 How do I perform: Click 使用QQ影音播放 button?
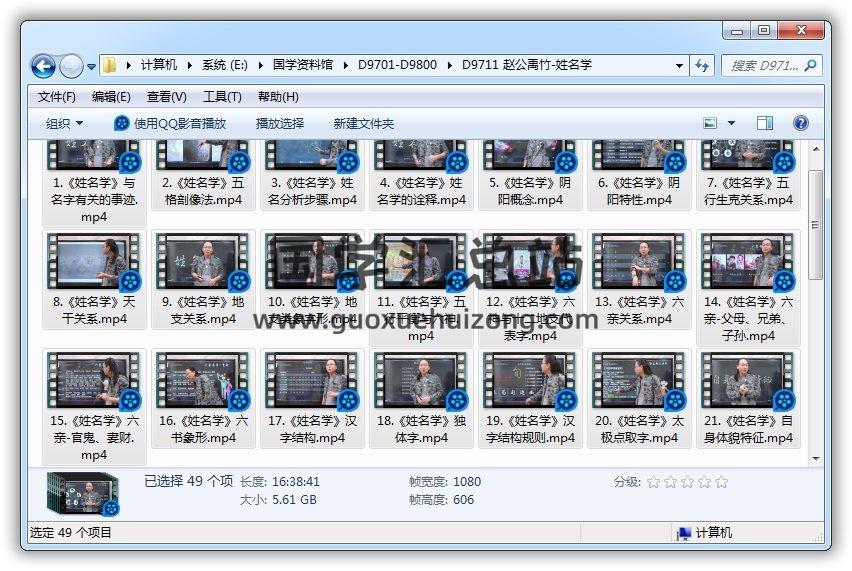tap(170, 123)
